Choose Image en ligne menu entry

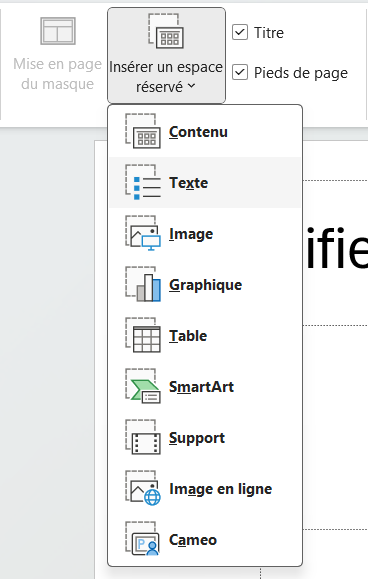point(205,488)
